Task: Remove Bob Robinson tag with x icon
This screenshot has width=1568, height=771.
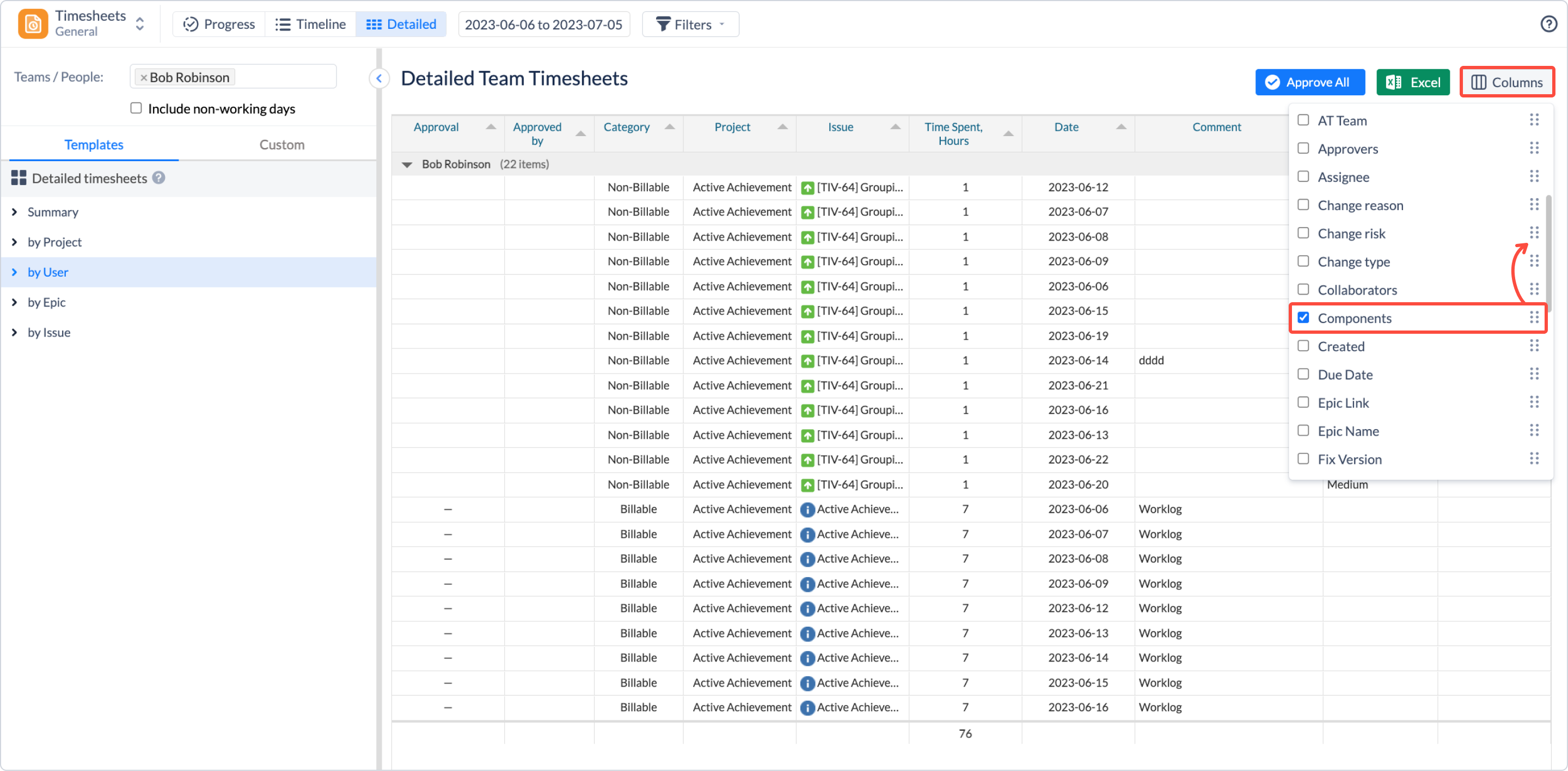Action: (x=144, y=78)
